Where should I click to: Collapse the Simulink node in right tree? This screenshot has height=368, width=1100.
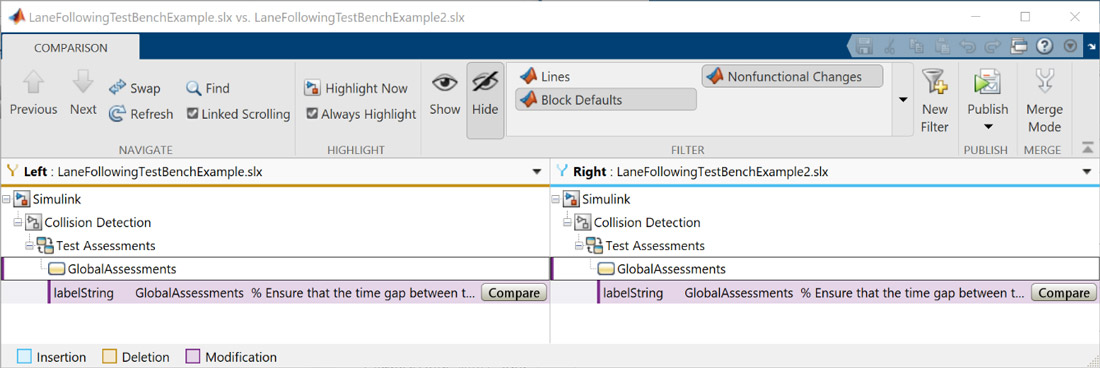[x=555, y=199]
